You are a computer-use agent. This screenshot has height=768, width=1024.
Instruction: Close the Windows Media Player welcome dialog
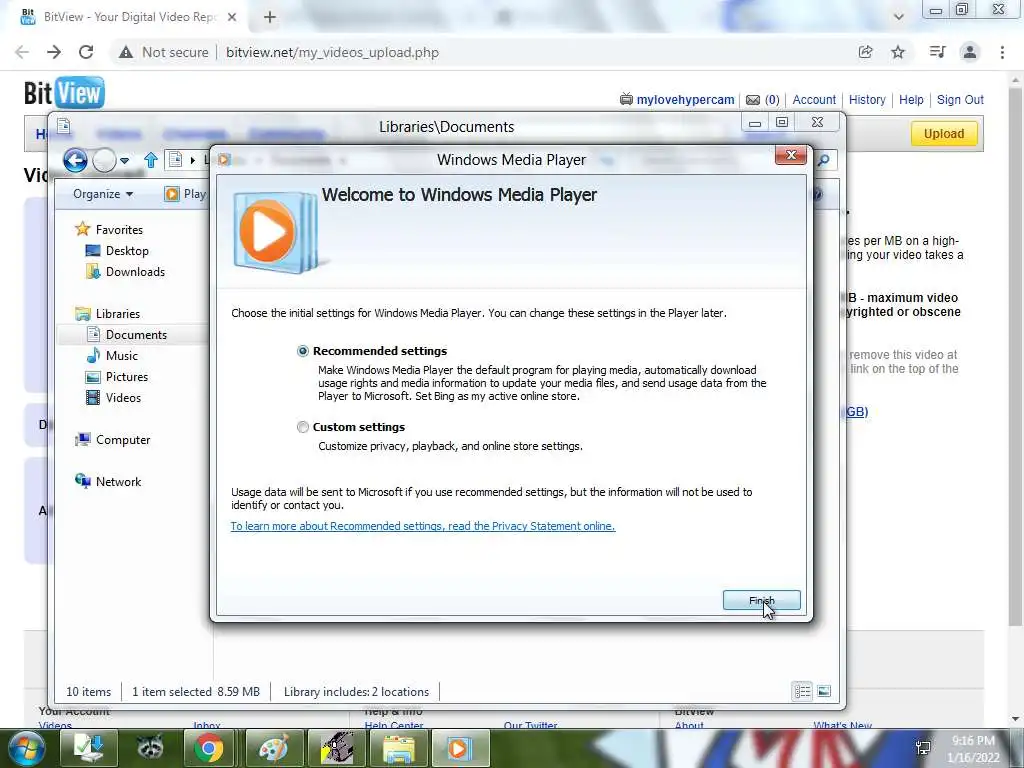coord(791,155)
